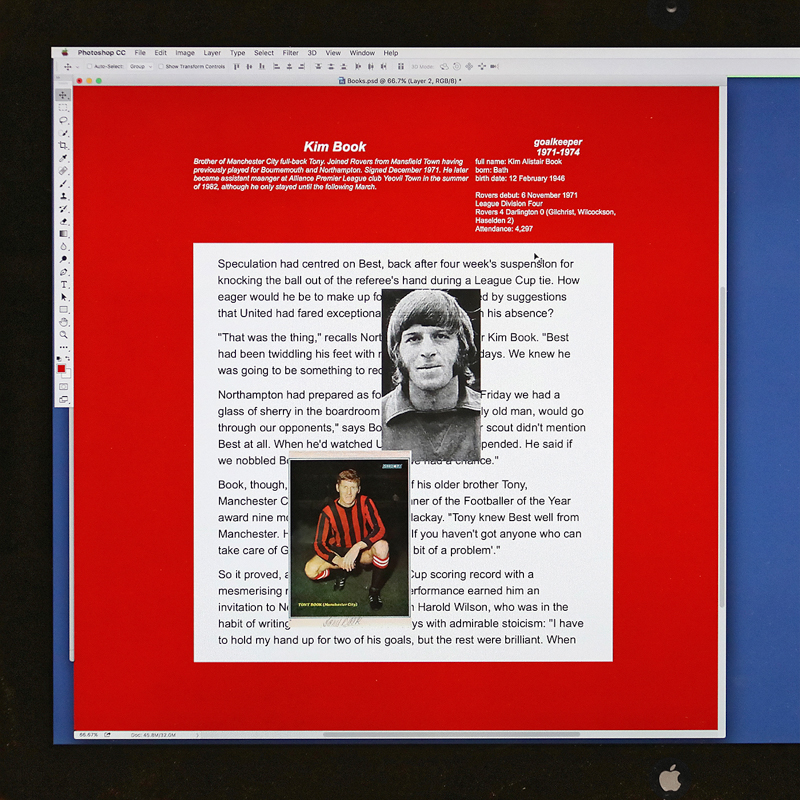Click the 'goalkeeper' text on canvas

click(x=558, y=142)
